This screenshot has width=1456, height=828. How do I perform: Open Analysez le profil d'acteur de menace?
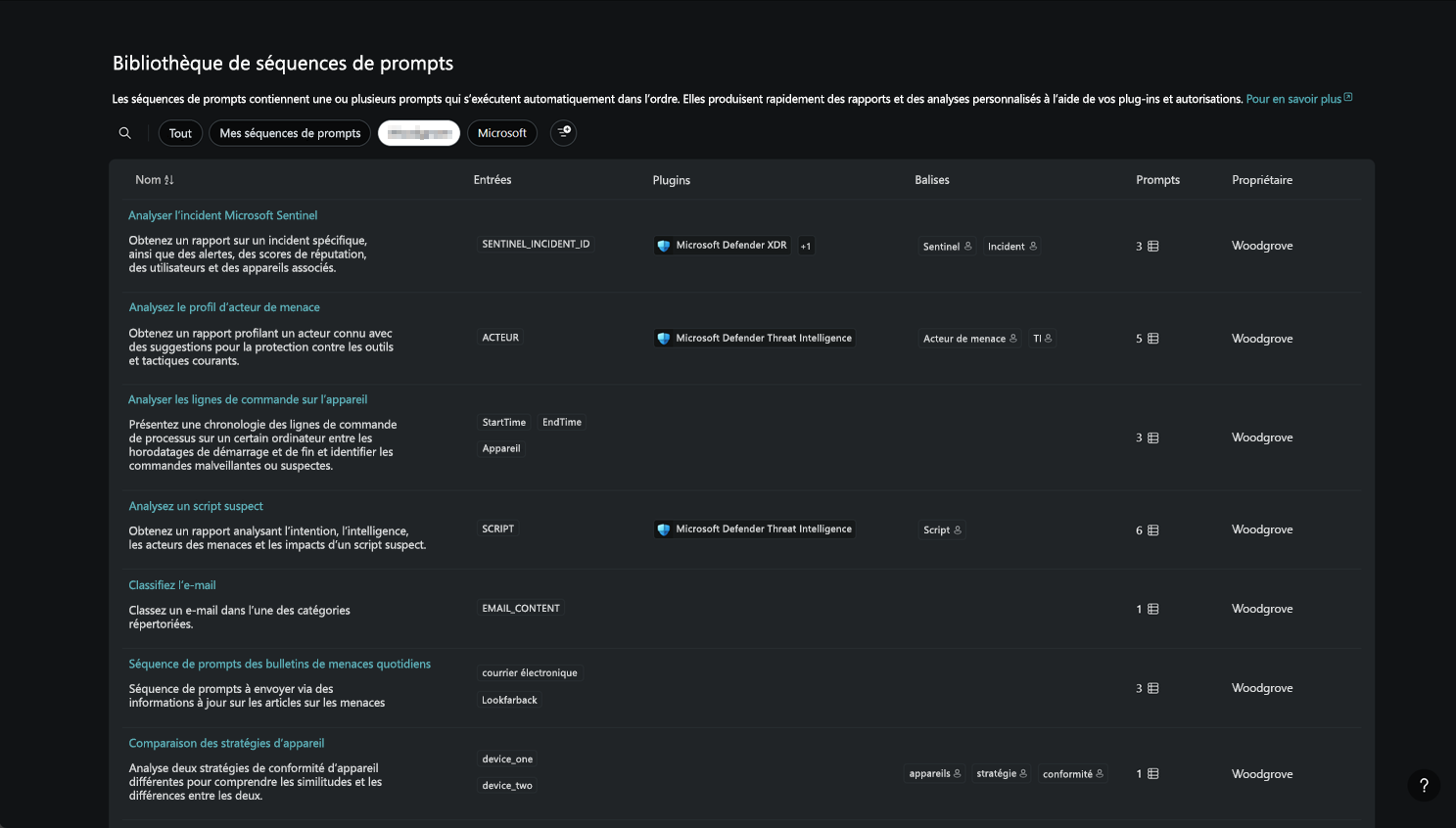pyautogui.click(x=224, y=307)
